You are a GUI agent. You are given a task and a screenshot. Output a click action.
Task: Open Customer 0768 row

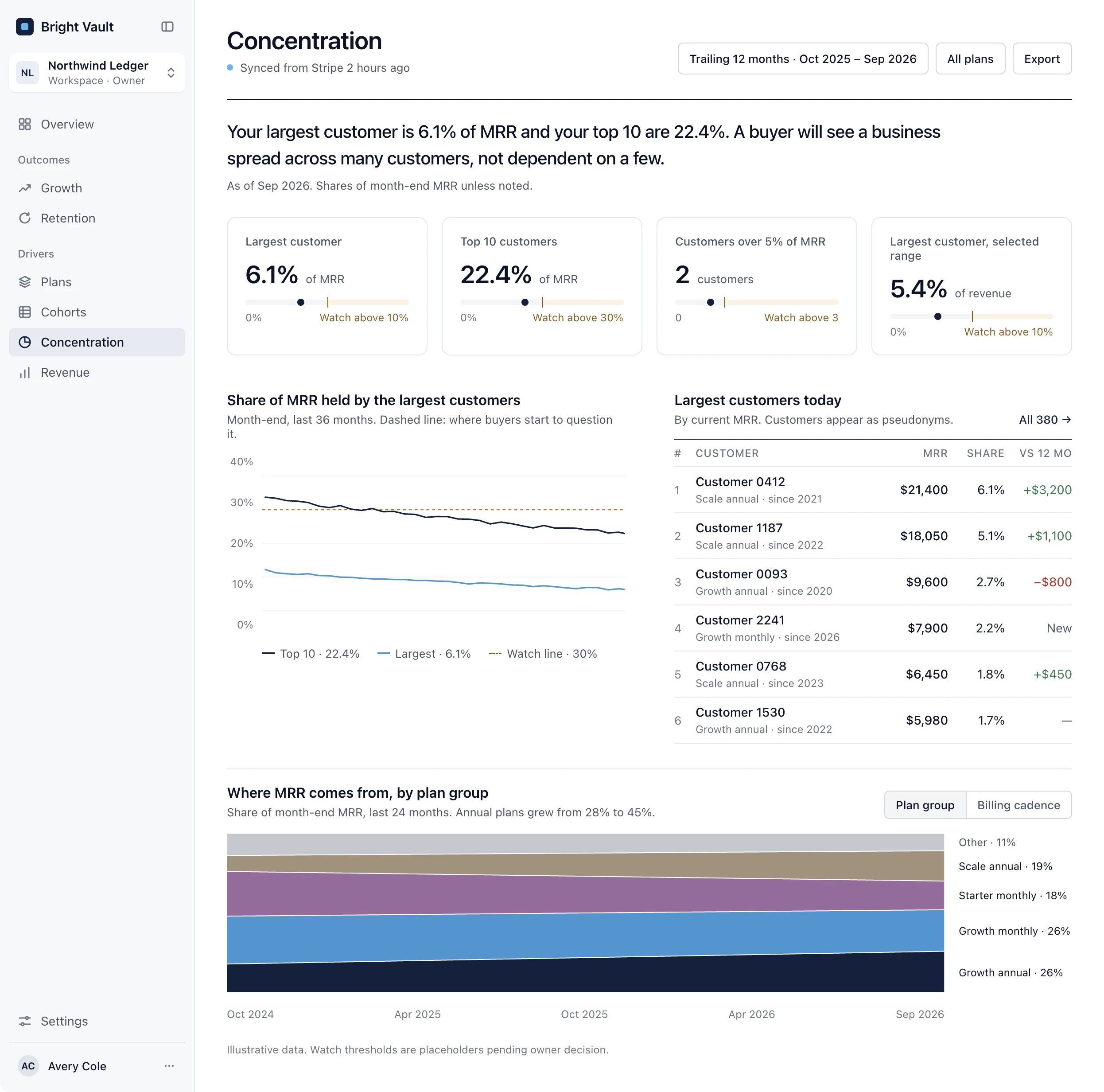pyautogui.click(x=873, y=674)
